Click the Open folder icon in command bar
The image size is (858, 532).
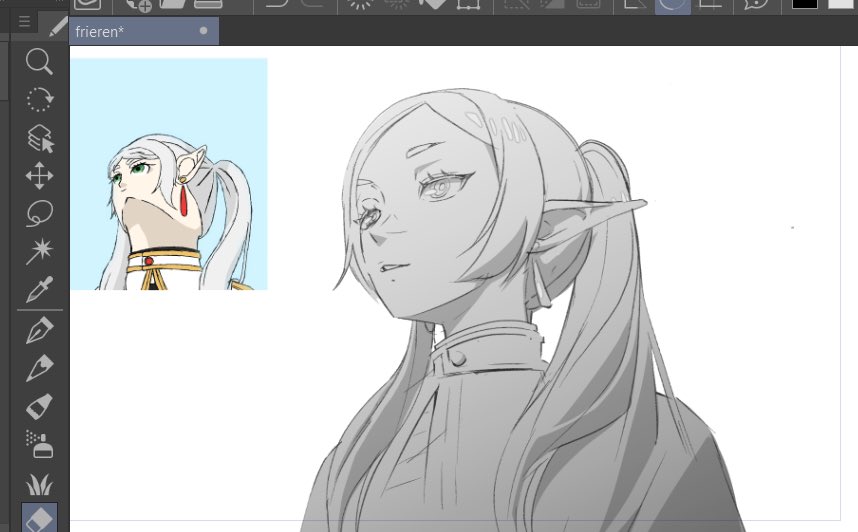click(x=173, y=4)
